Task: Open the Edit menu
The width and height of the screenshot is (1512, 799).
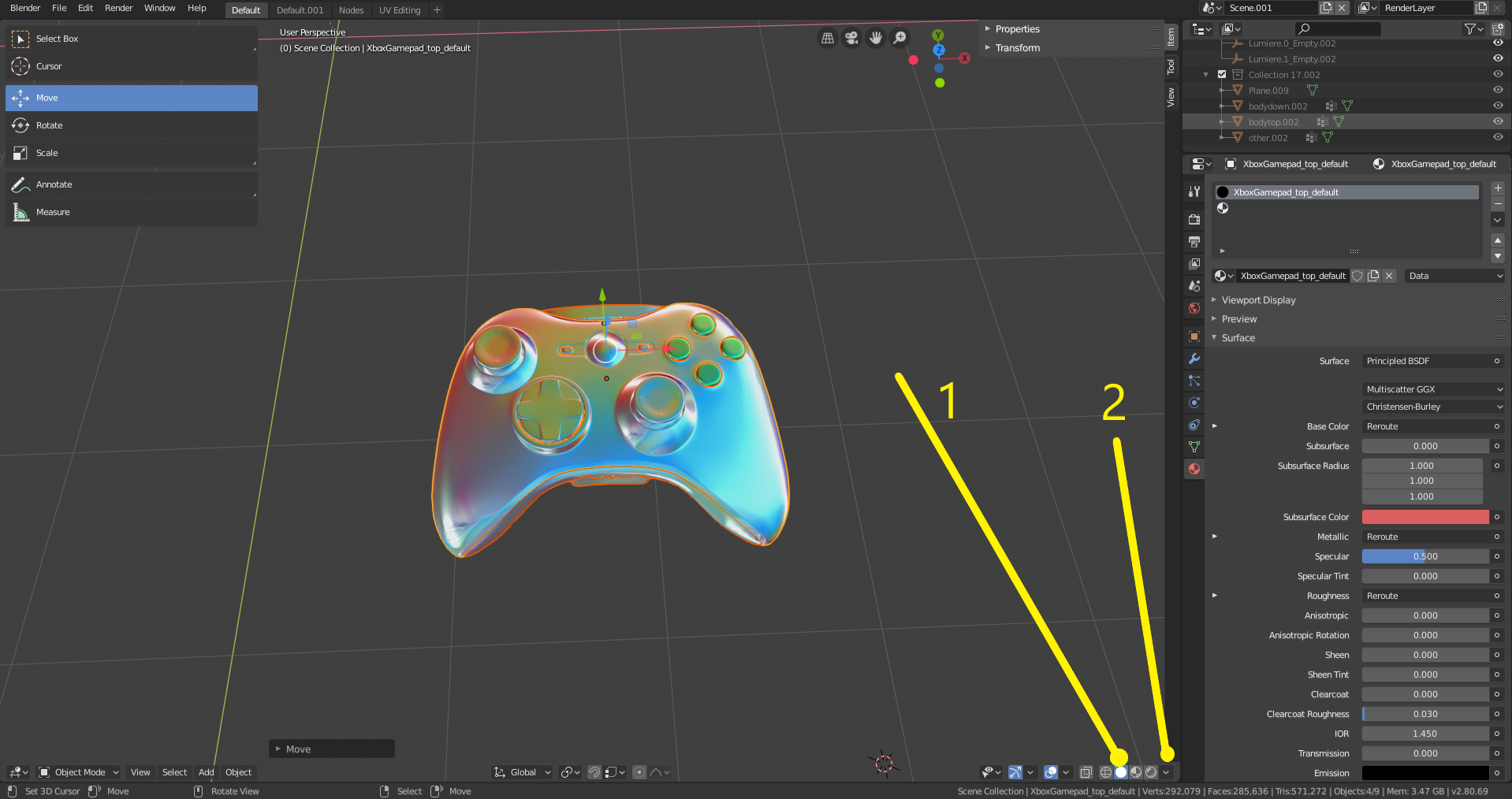Action: tap(85, 8)
